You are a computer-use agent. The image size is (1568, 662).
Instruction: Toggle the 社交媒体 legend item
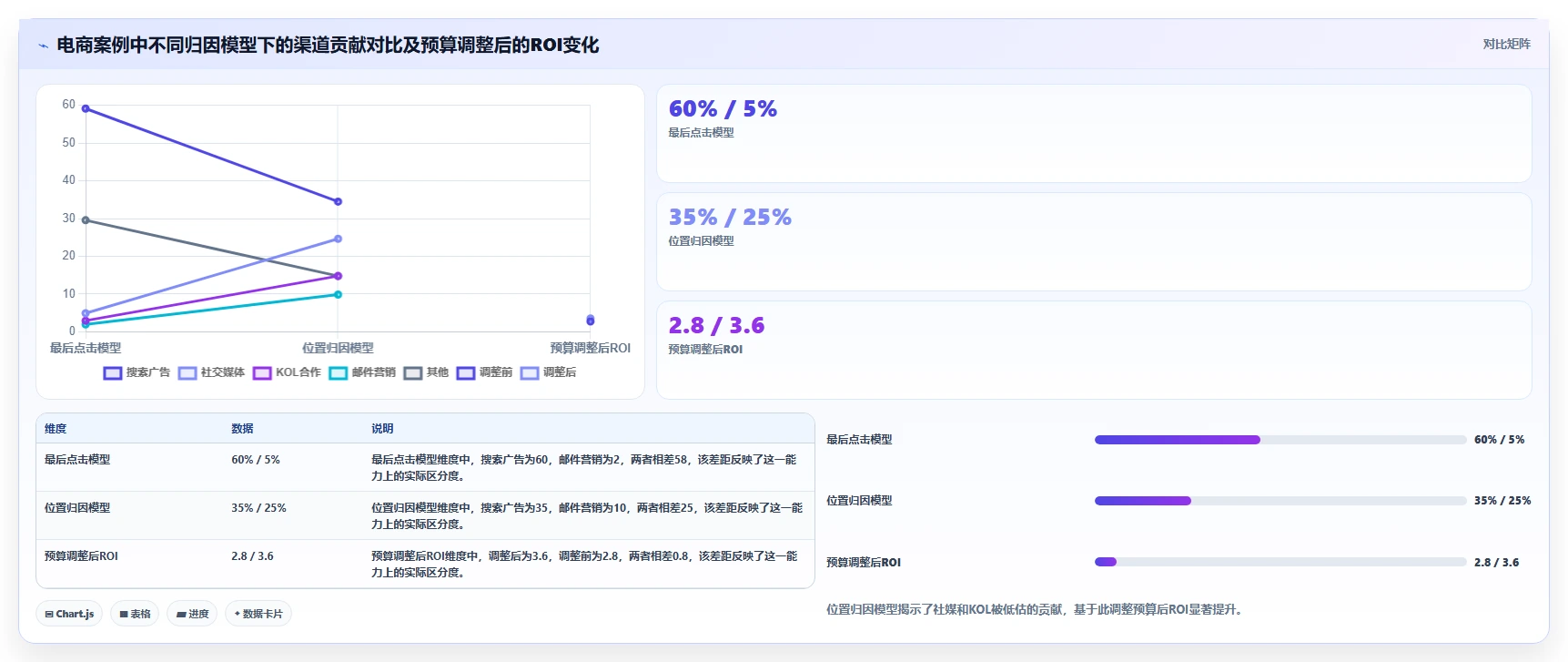click(212, 372)
